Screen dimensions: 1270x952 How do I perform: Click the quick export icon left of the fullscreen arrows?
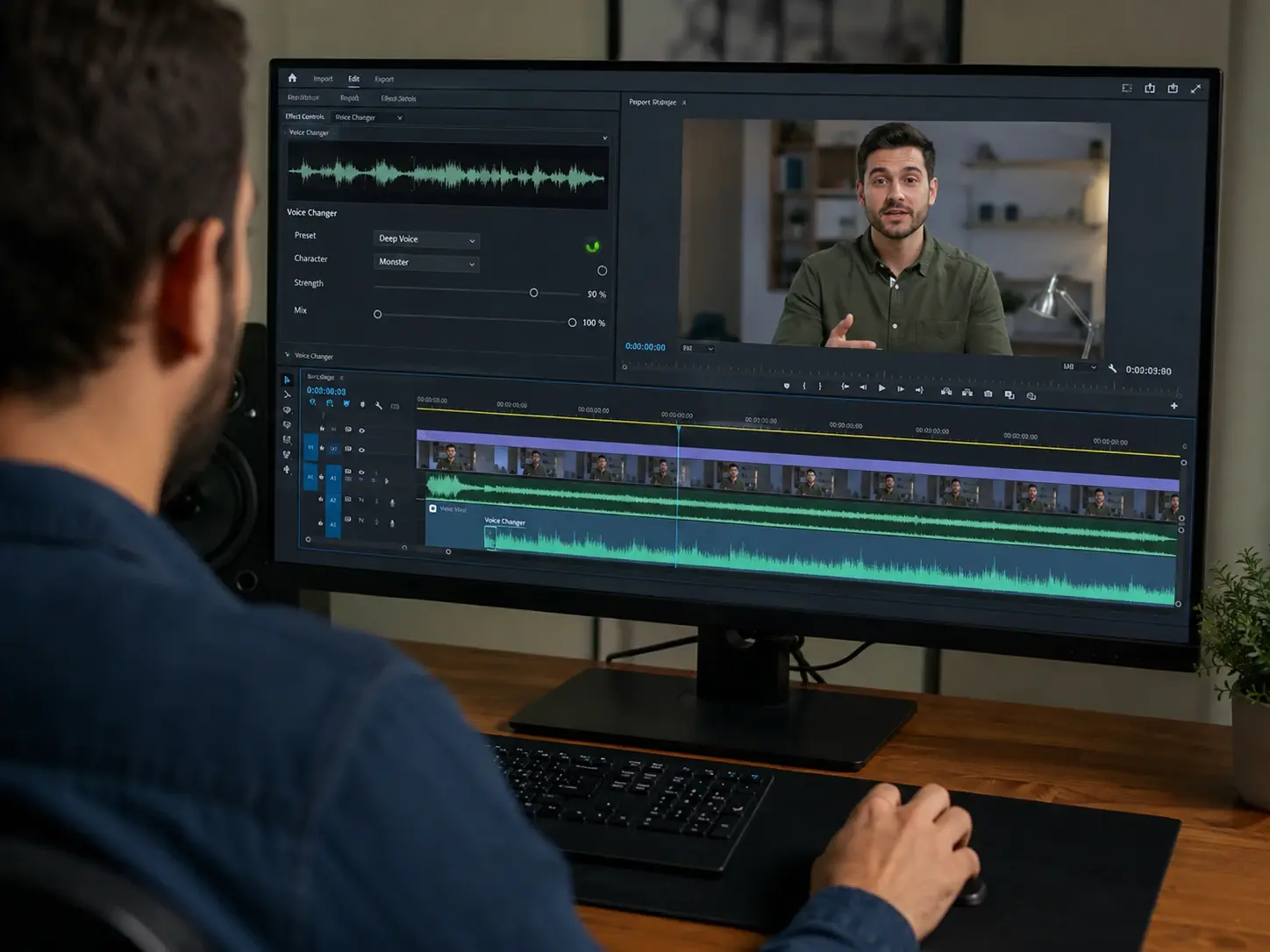(x=1173, y=89)
